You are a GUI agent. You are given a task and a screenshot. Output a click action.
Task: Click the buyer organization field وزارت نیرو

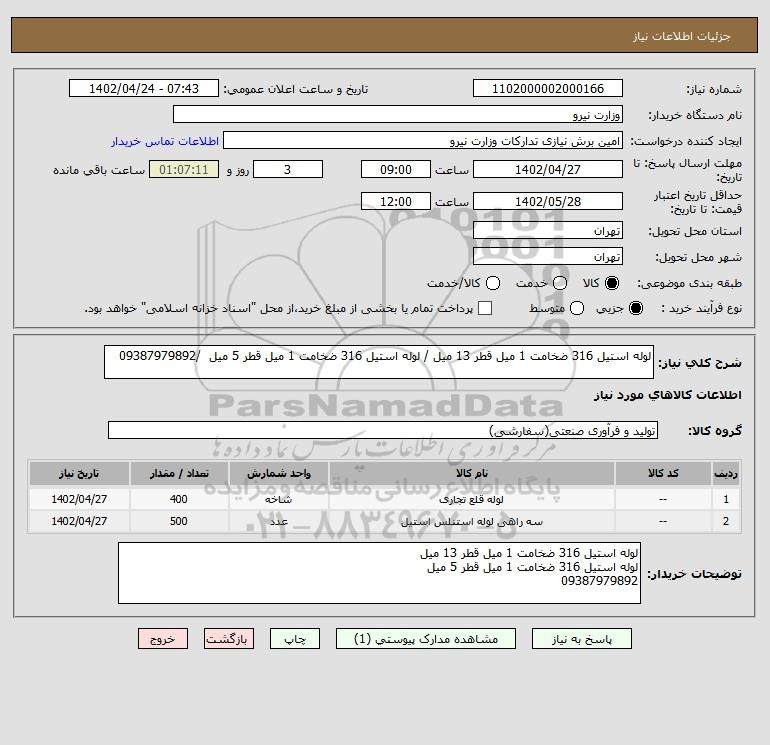click(x=398, y=114)
